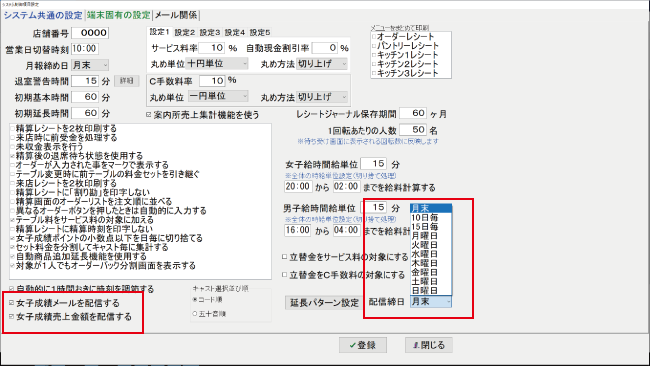Toggle 女子成績売上金額を配信する checkbox

12,317
